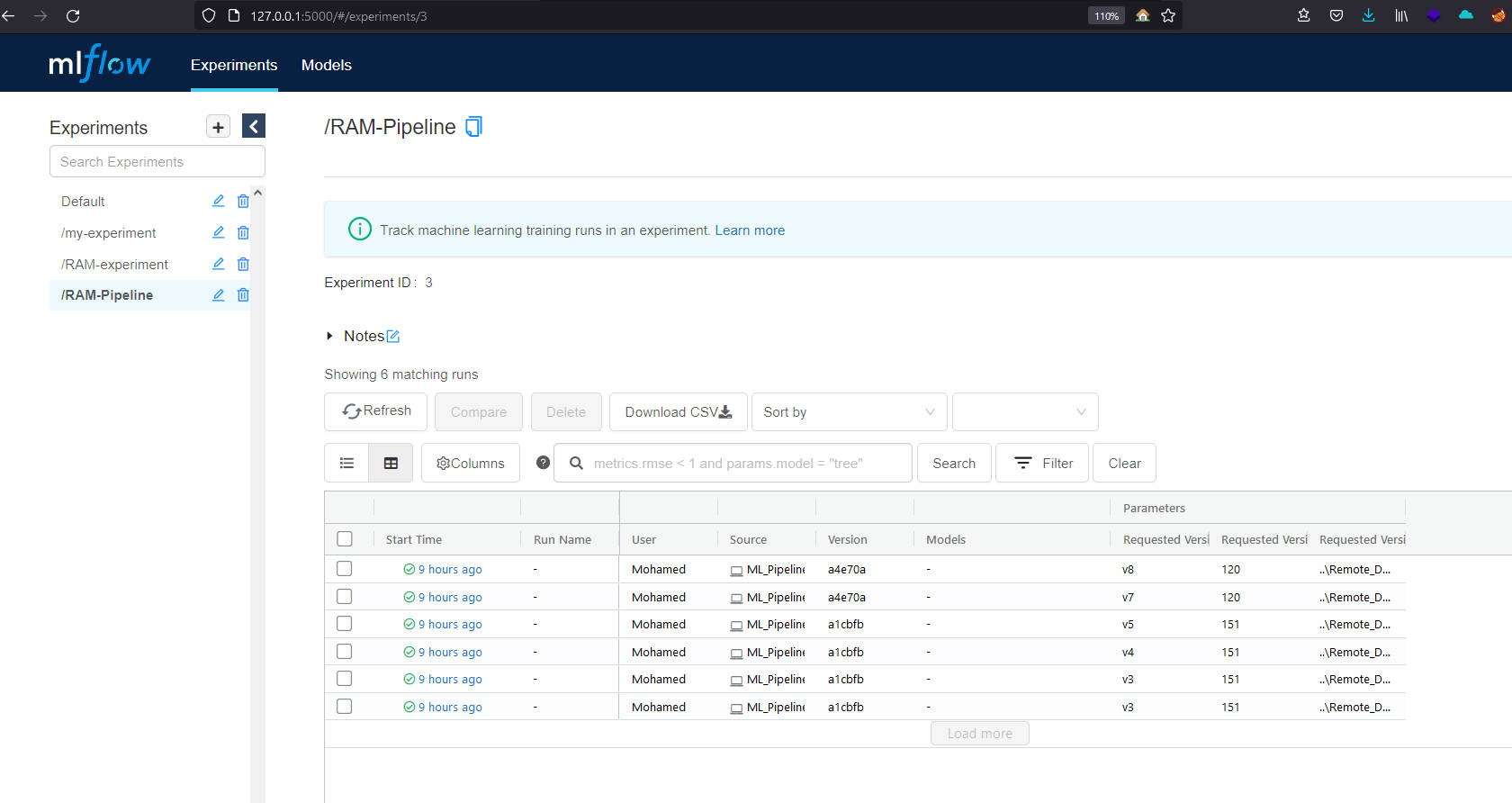Focus the Search Experiments field
The image size is (1512, 803).
tap(157, 161)
